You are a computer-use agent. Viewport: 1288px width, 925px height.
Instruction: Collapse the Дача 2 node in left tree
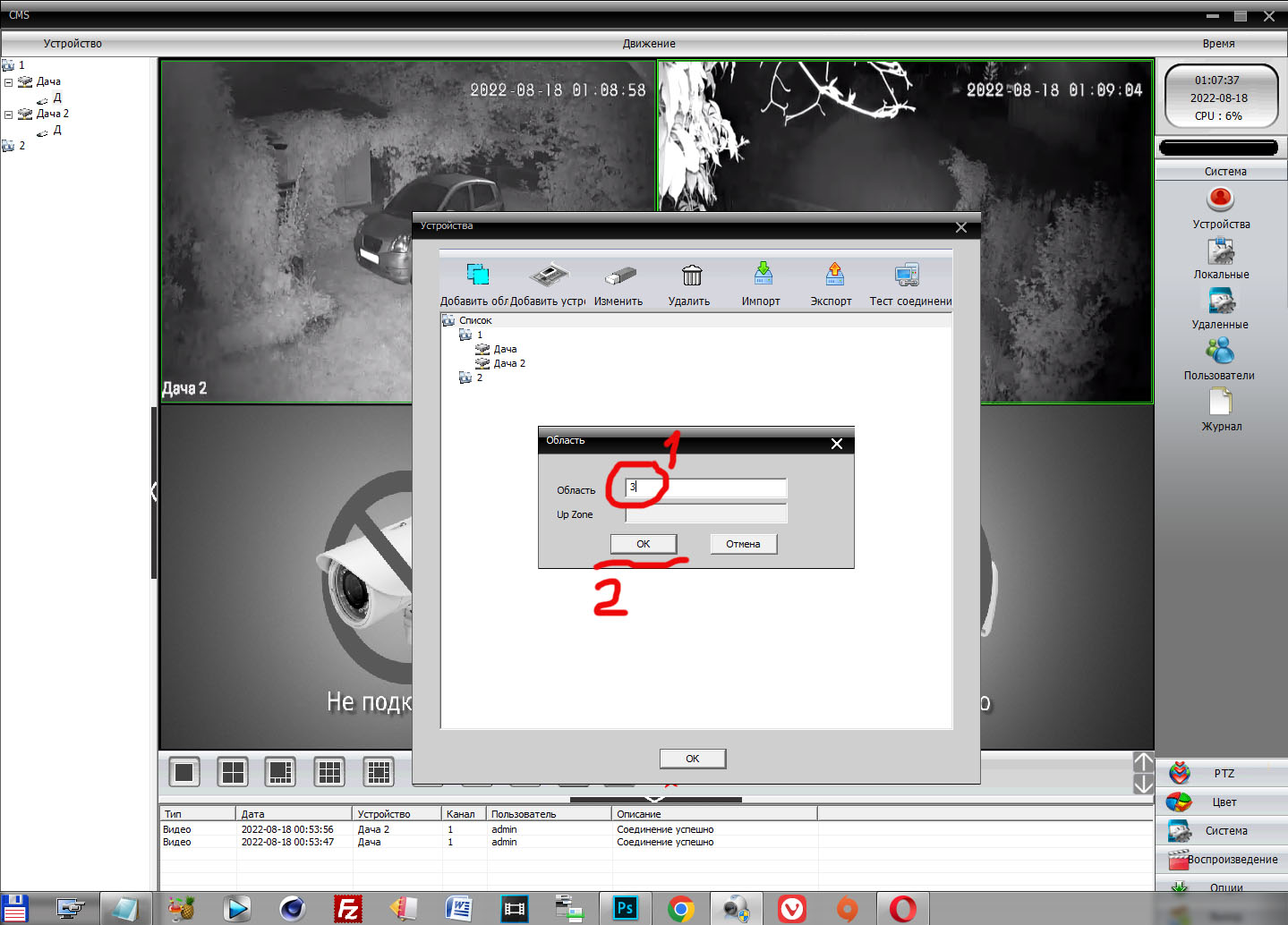point(9,115)
